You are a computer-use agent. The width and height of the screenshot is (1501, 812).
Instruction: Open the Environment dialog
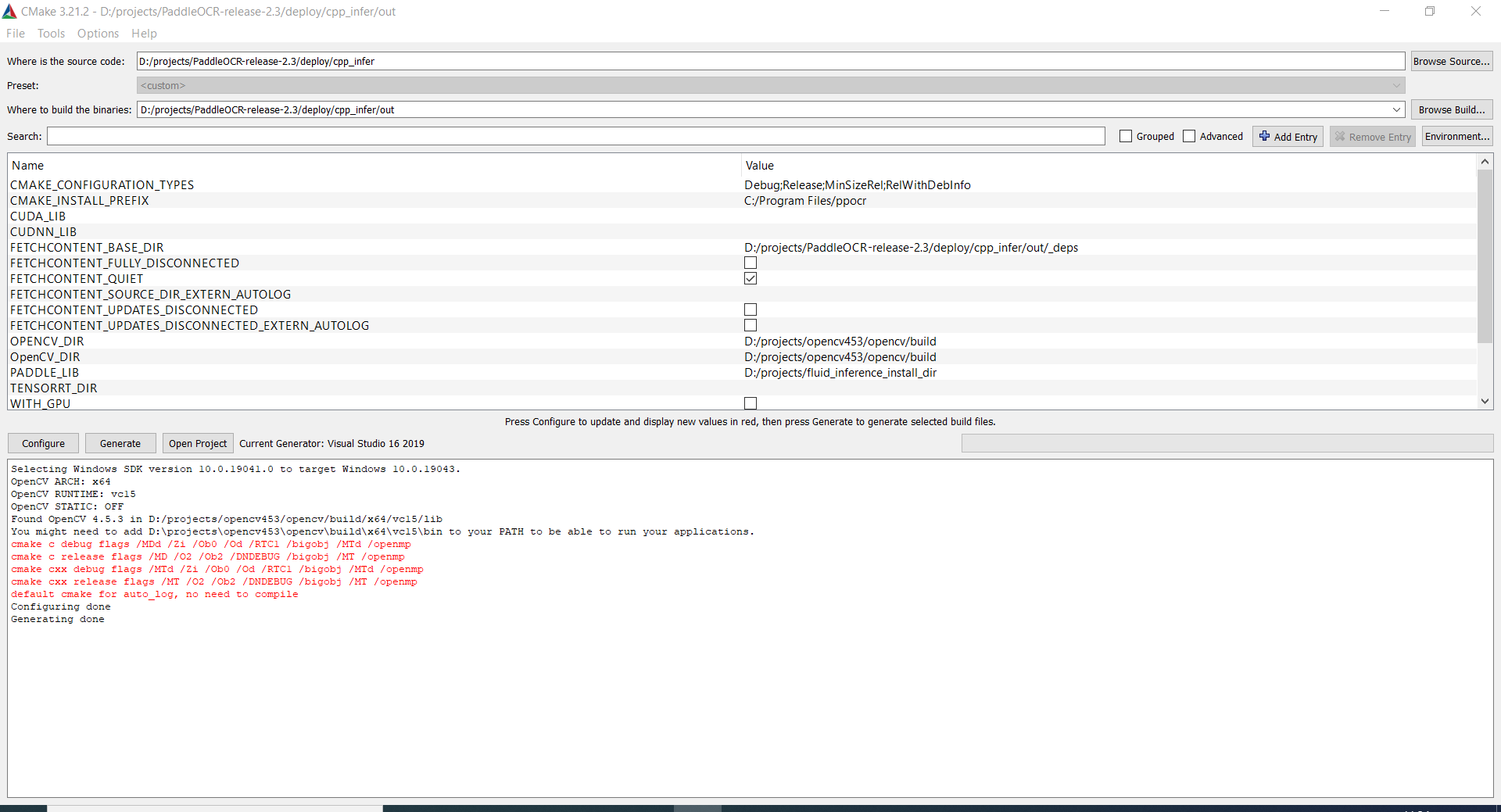pos(1456,136)
